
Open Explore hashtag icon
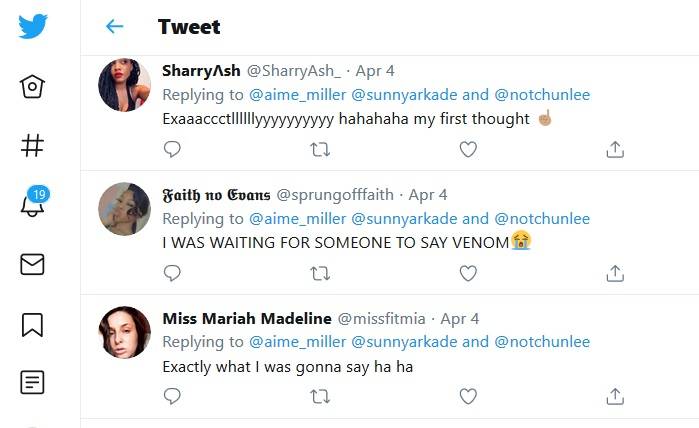32,146
